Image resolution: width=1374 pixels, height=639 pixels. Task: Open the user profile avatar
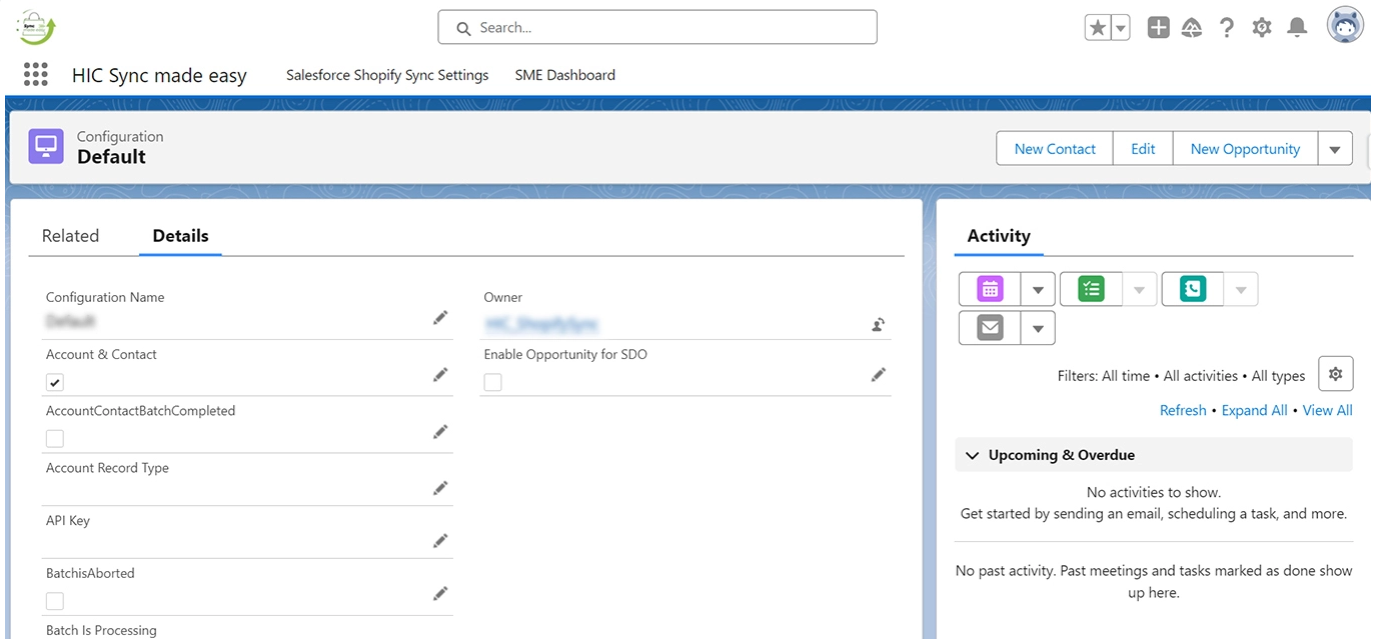(x=1345, y=26)
